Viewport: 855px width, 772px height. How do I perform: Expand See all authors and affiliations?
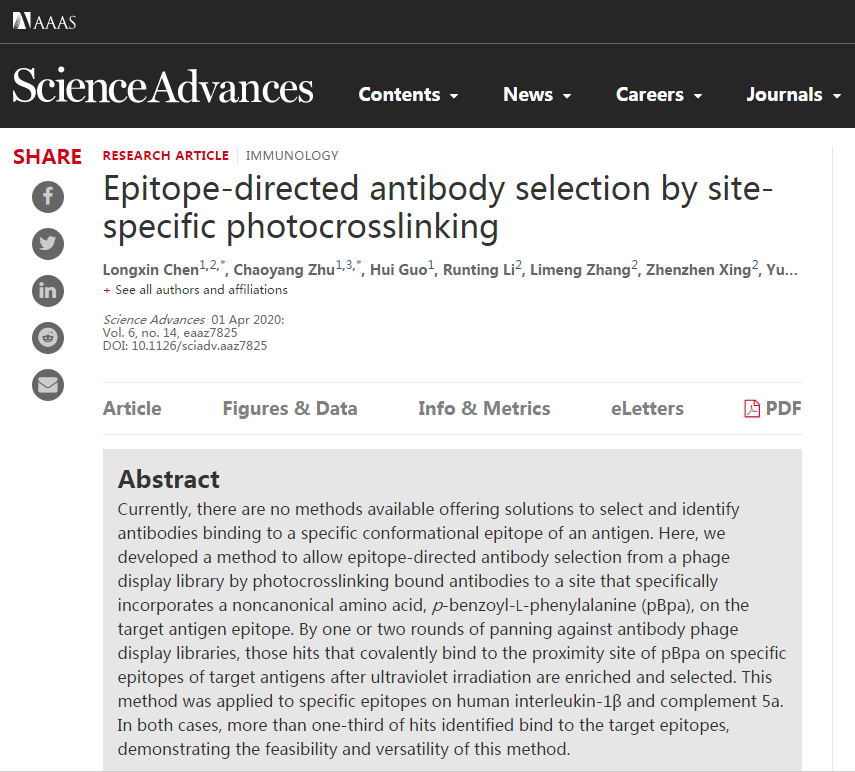pos(195,290)
